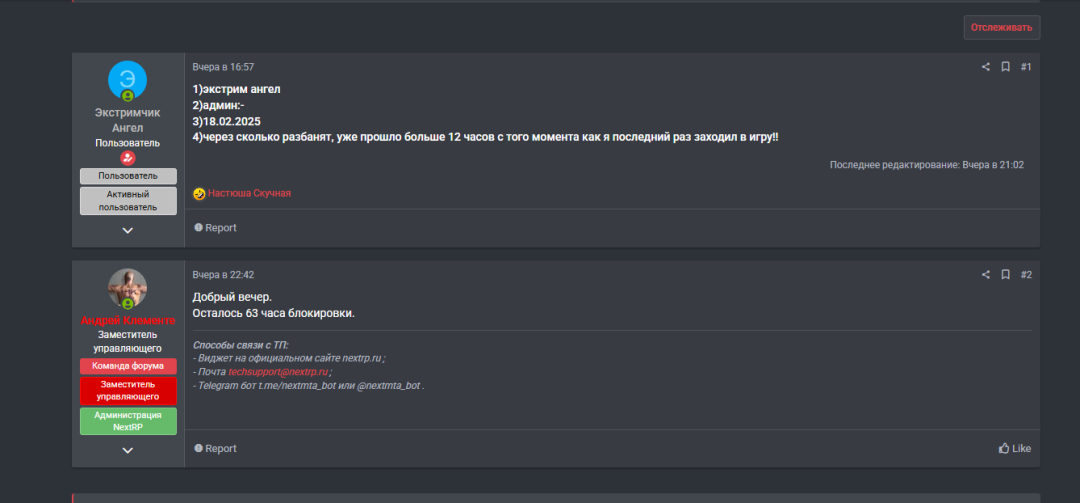1080x503 pixels.
Task: Open Экстримчик Ангел's avatar
Action: 127,80
